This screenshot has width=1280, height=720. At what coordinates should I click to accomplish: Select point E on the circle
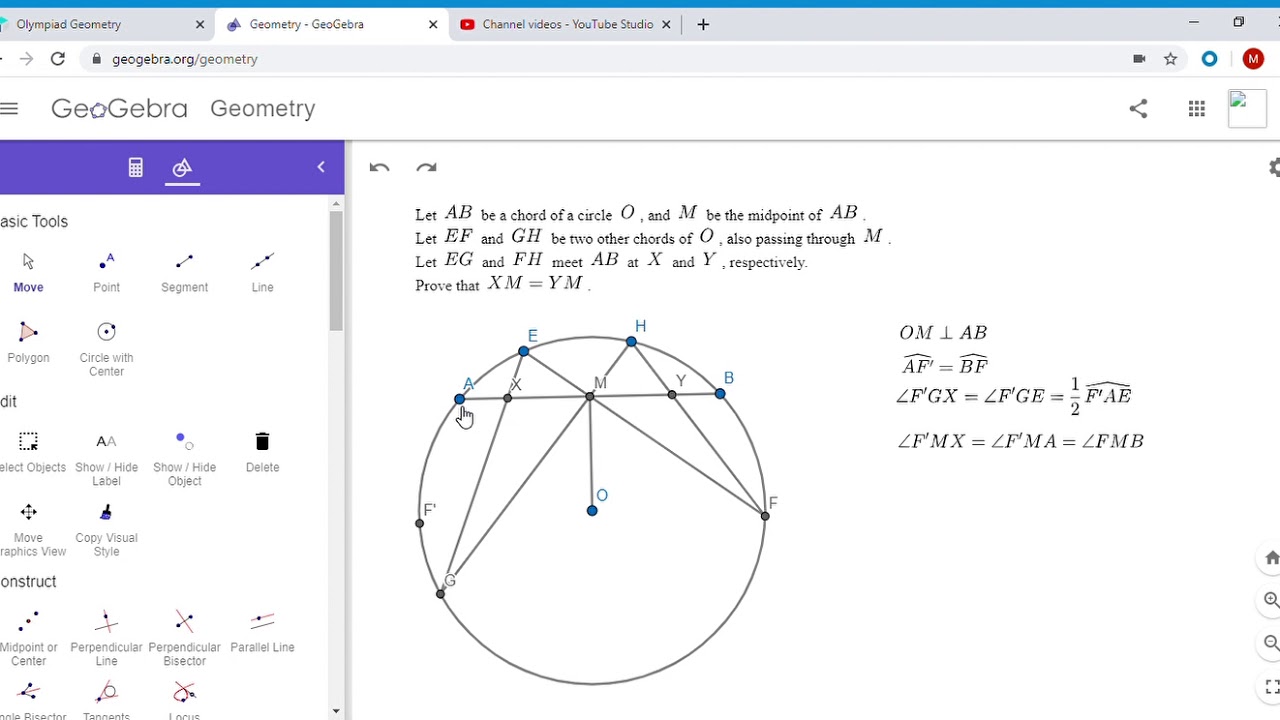(x=524, y=351)
